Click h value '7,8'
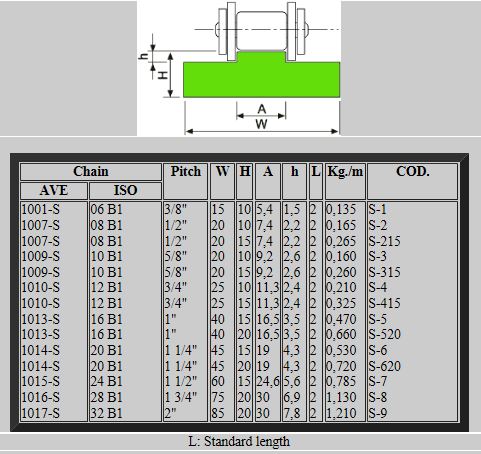The width and height of the screenshot is (481, 454). pos(292,413)
